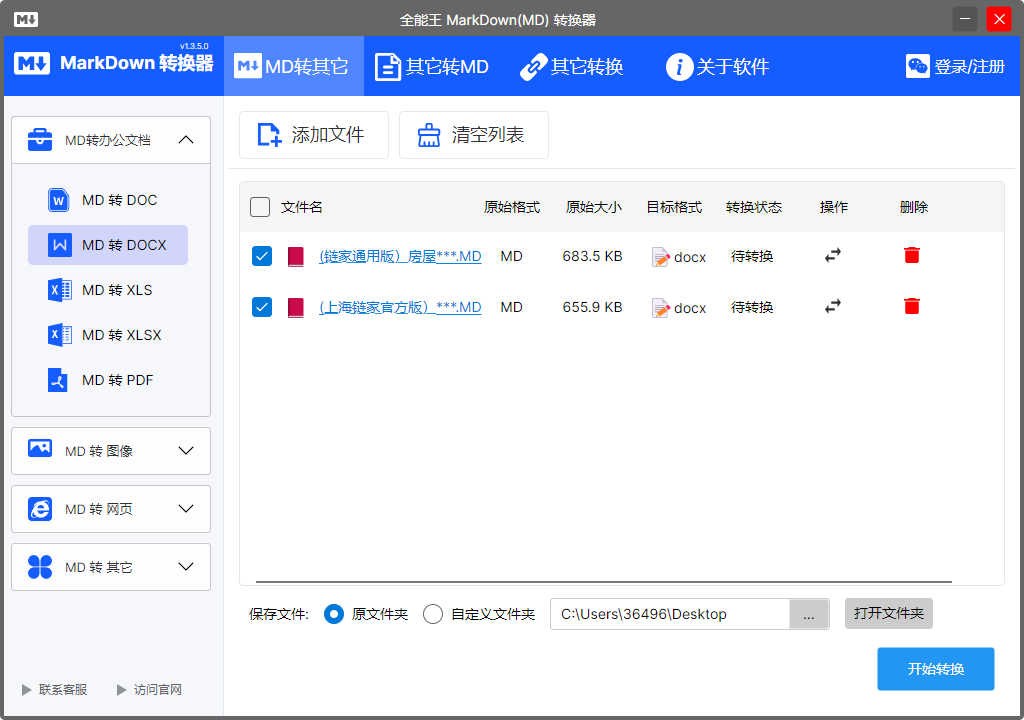Click the 联系客服 link text

[63, 690]
